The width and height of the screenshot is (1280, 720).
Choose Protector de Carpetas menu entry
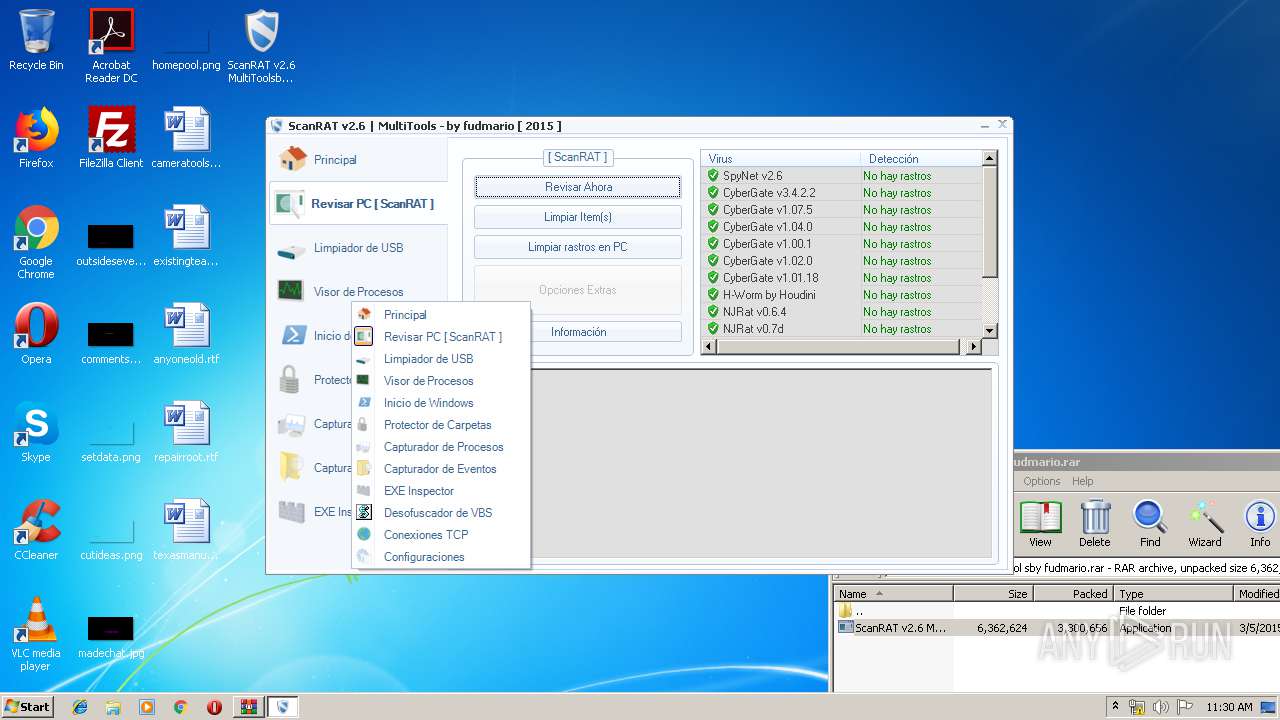point(441,425)
